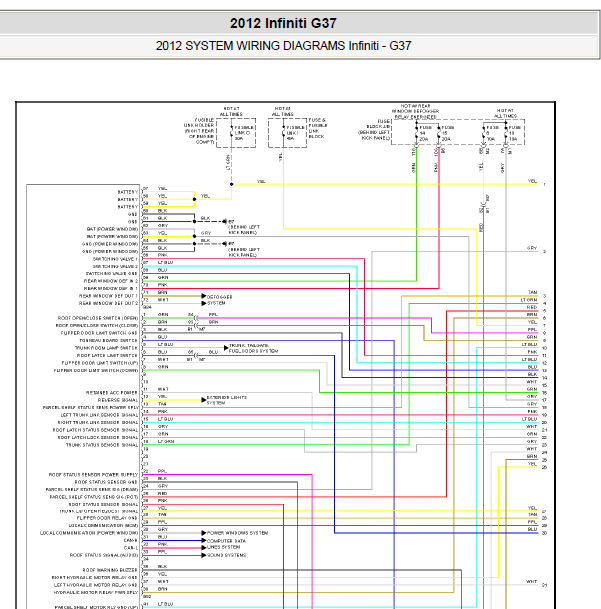Click the ROOF OPEN/CLOSE SWITCH (OPEN) label
Image resolution: width=601 pixels, height=609 pixels.
(x=98, y=318)
